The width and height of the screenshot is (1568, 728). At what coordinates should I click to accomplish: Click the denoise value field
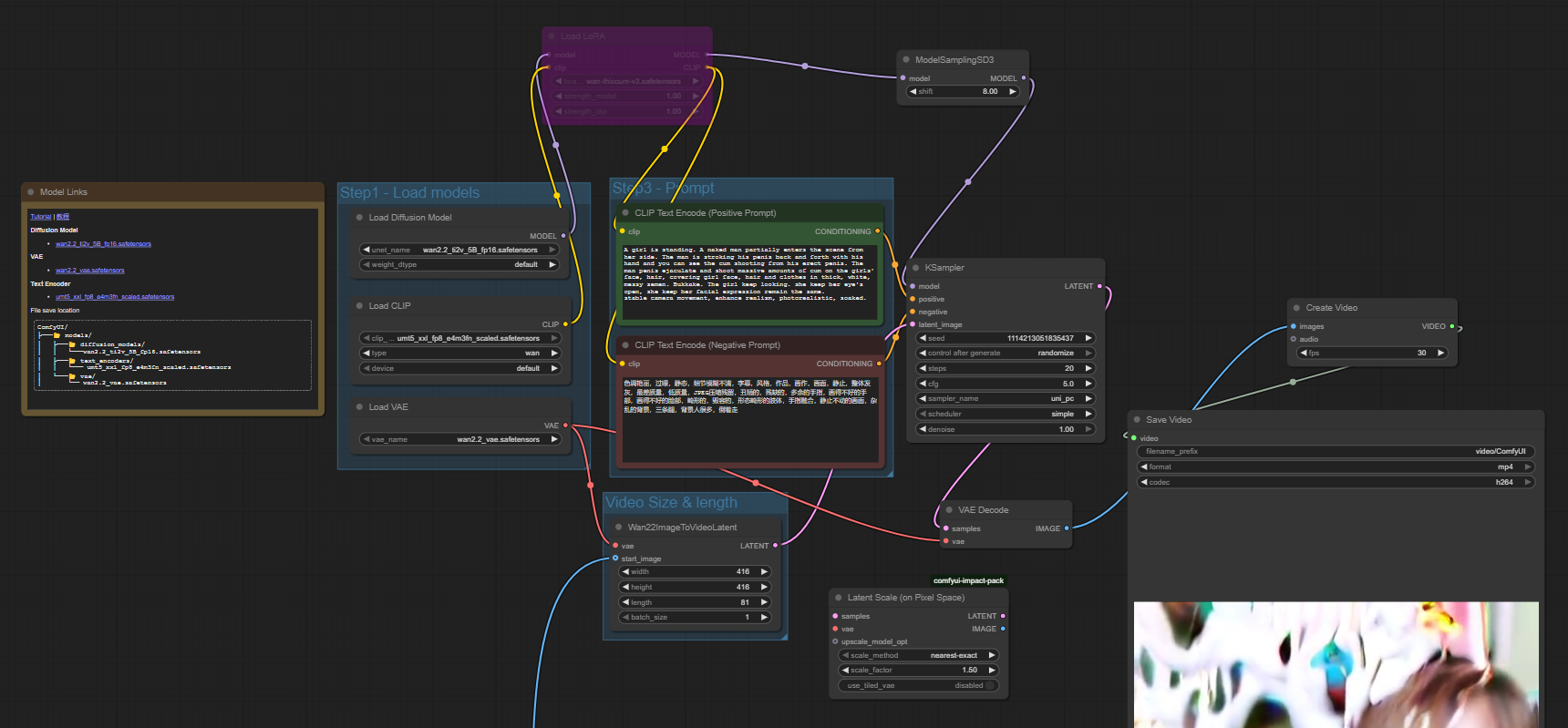1005,429
